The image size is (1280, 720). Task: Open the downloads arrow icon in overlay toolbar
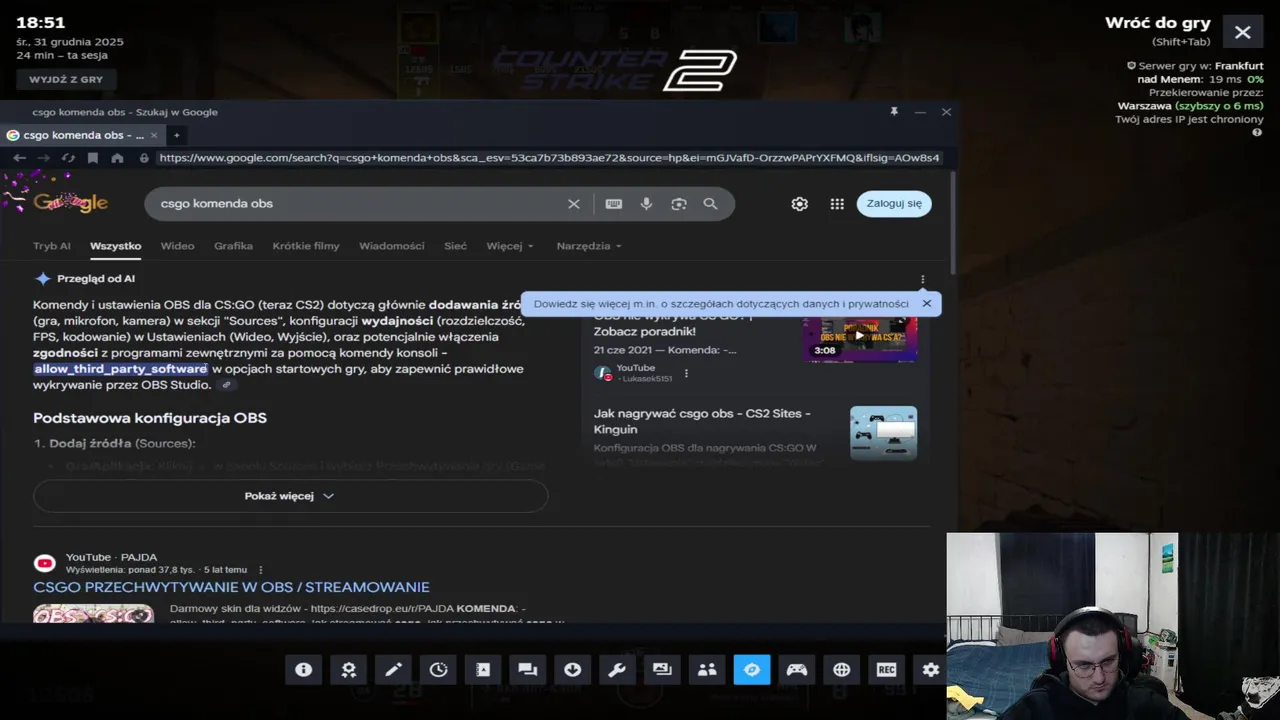coord(573,670)
